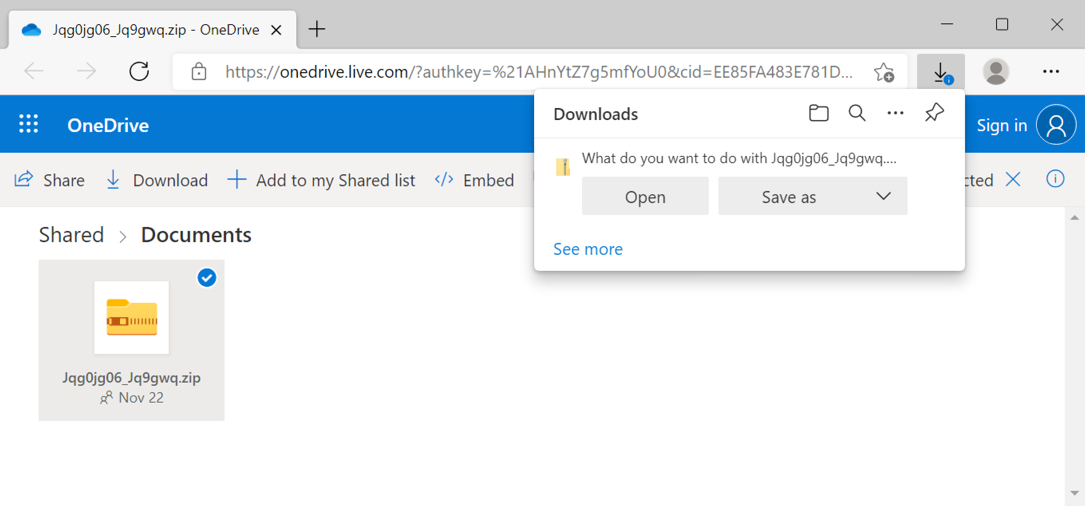This screenshot has height=506, width=1085.
Task: Open more options in Downloads panel
Action: pos(895,114)
